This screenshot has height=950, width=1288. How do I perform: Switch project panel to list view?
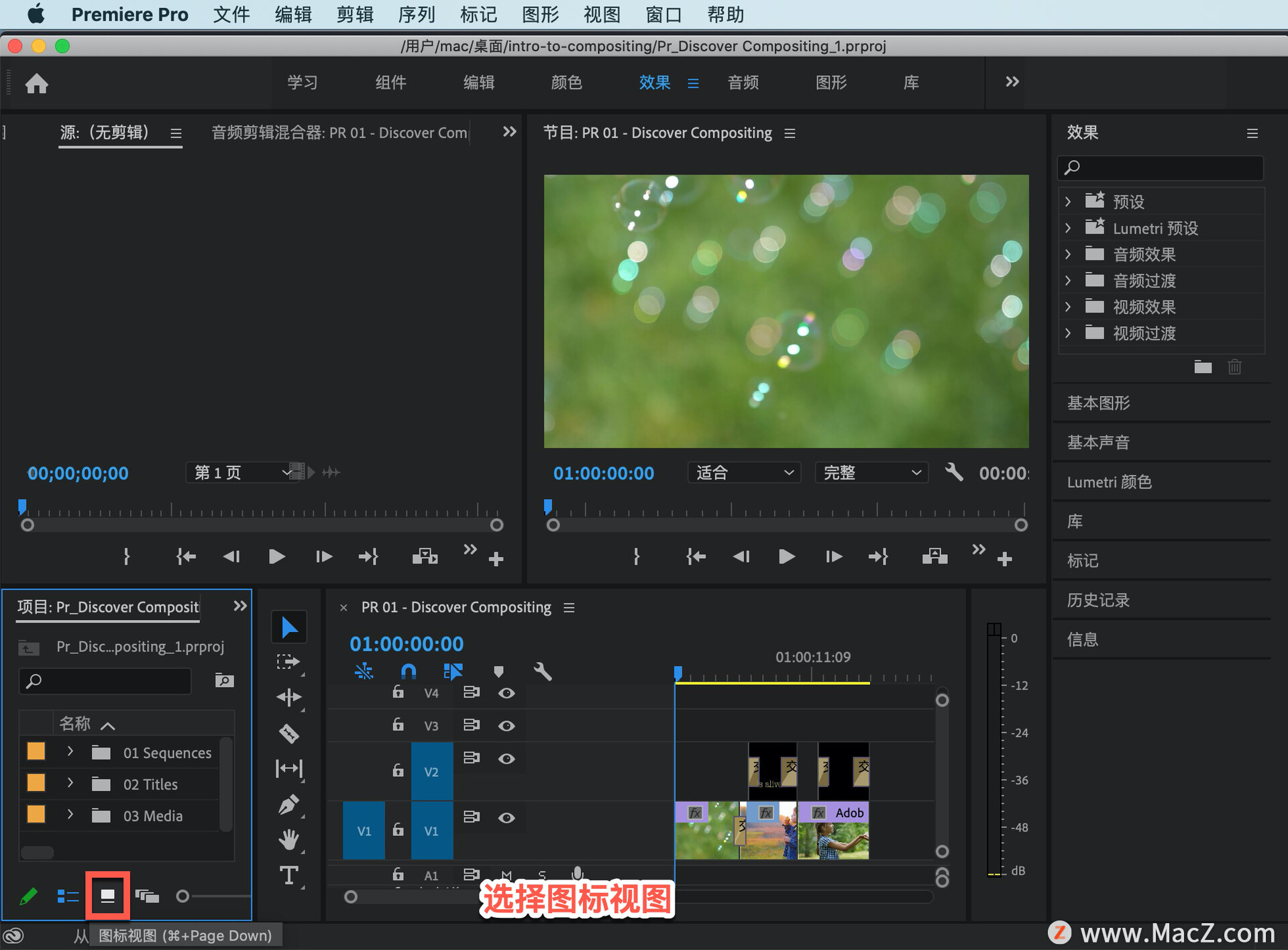(68, 896)
